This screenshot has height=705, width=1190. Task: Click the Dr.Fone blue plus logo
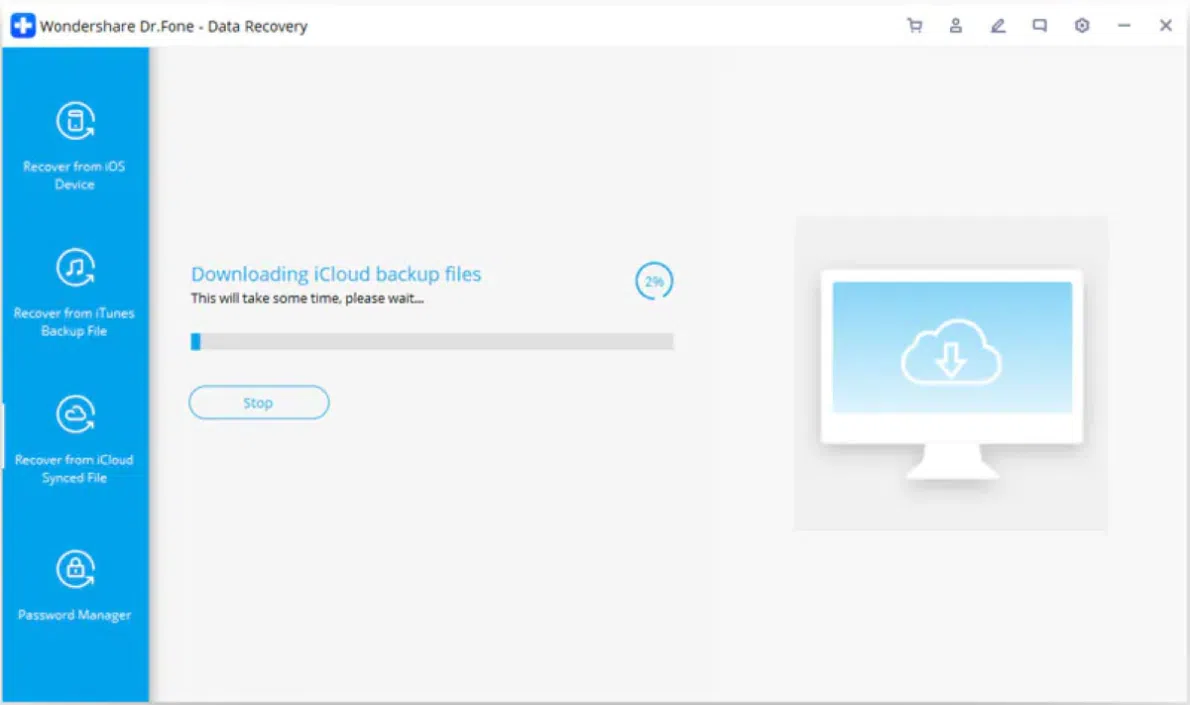23,26
